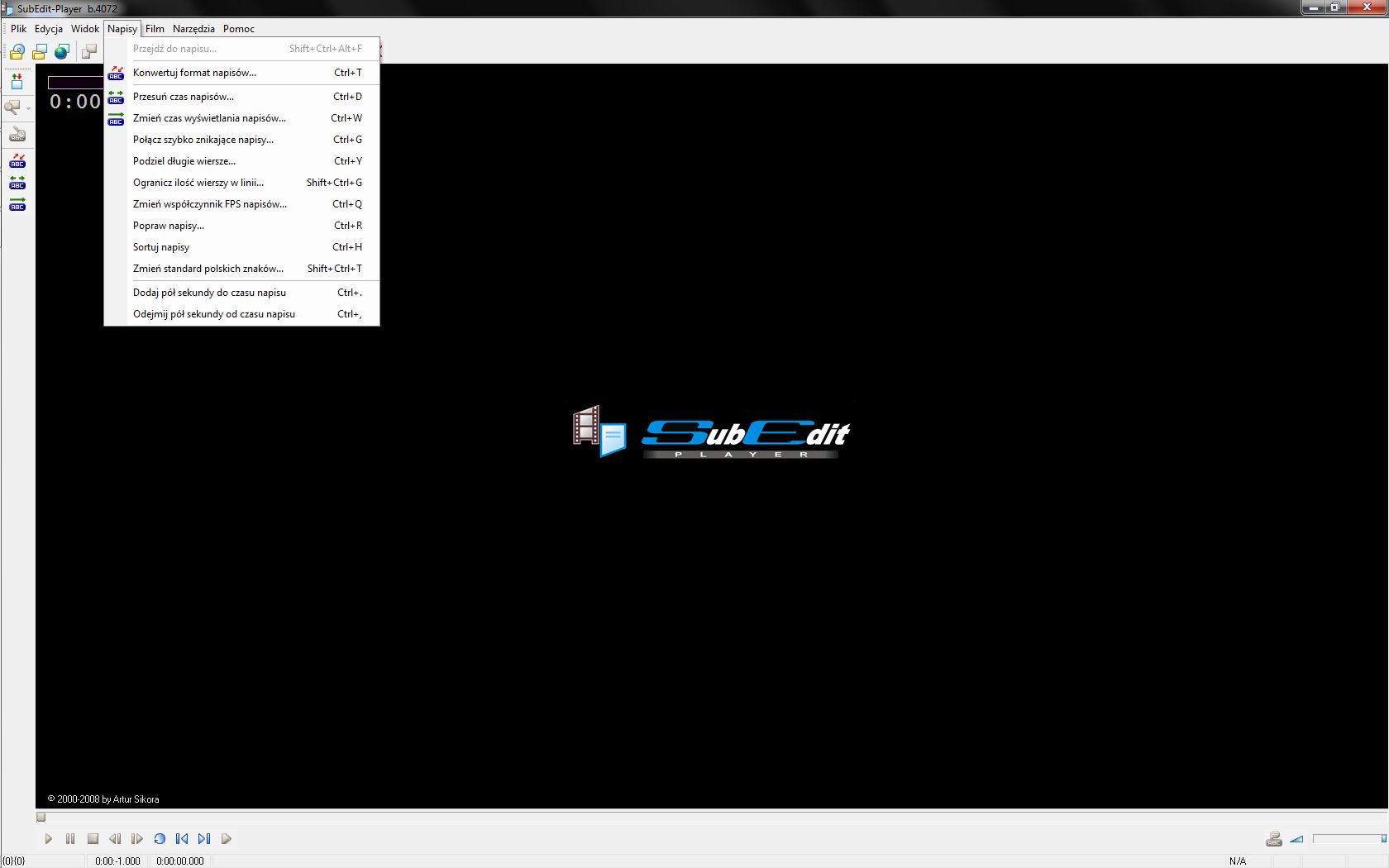This screenshot has height=868, width=1389.
Task: Choose Zmień czas wyświetlania napisów
Action: tap(241, 118)
